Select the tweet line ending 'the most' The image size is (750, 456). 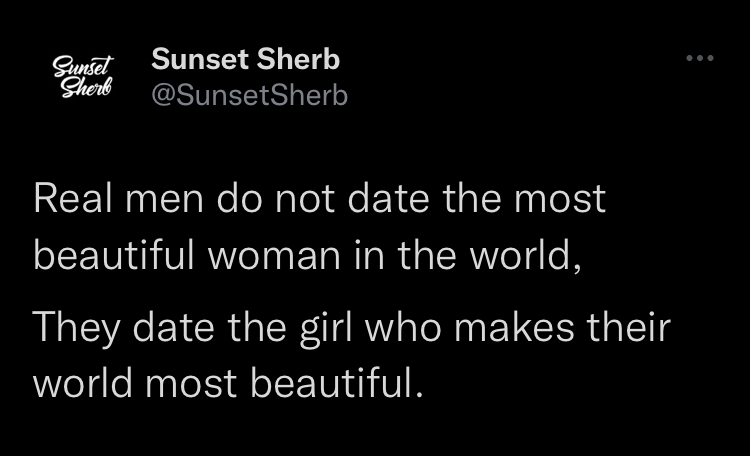point(319,198)
